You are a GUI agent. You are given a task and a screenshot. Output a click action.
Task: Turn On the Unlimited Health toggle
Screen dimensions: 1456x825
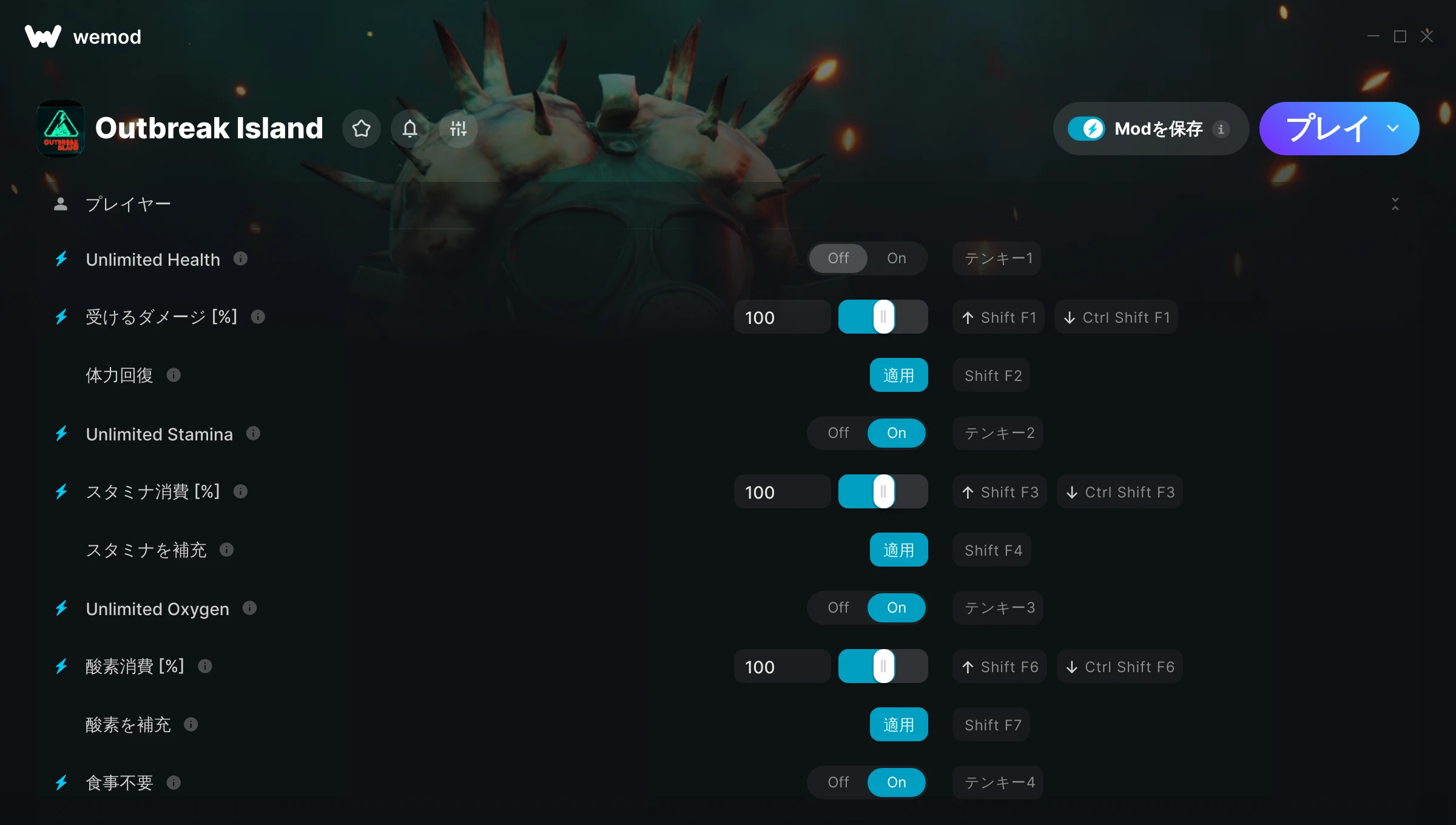tap(896, 258)
